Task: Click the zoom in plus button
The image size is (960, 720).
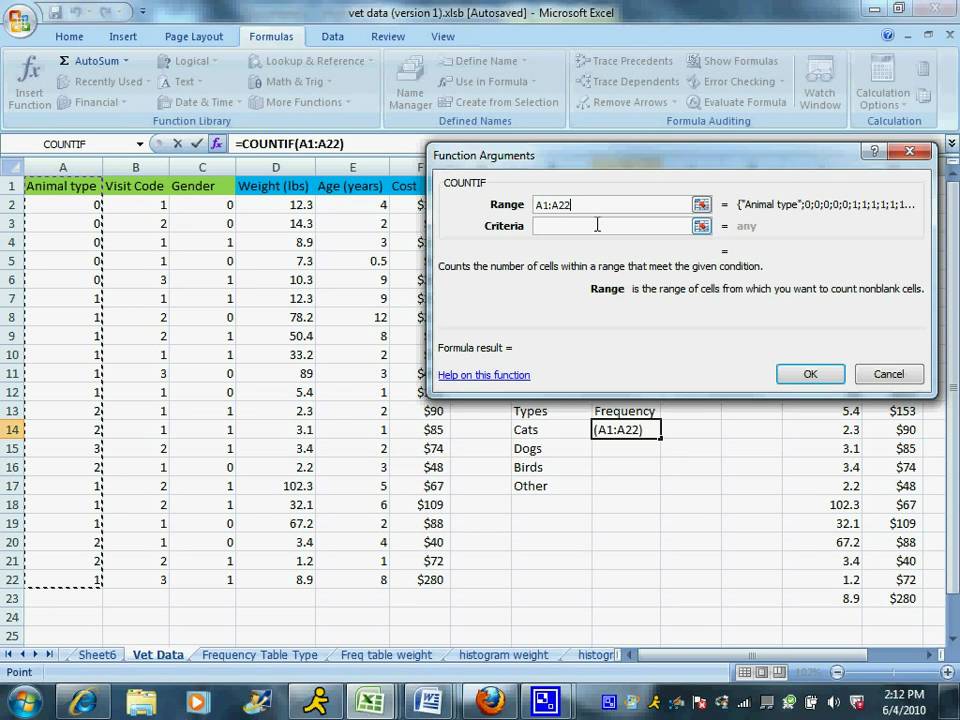Action: tap(948, 672)
